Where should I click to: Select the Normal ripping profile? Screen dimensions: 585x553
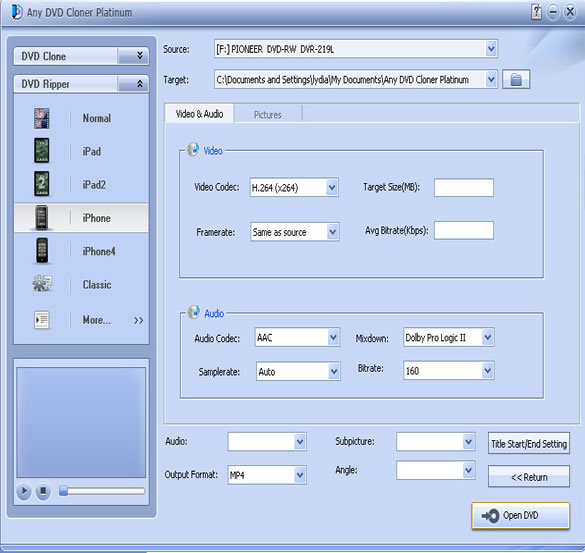click(81, 118)
